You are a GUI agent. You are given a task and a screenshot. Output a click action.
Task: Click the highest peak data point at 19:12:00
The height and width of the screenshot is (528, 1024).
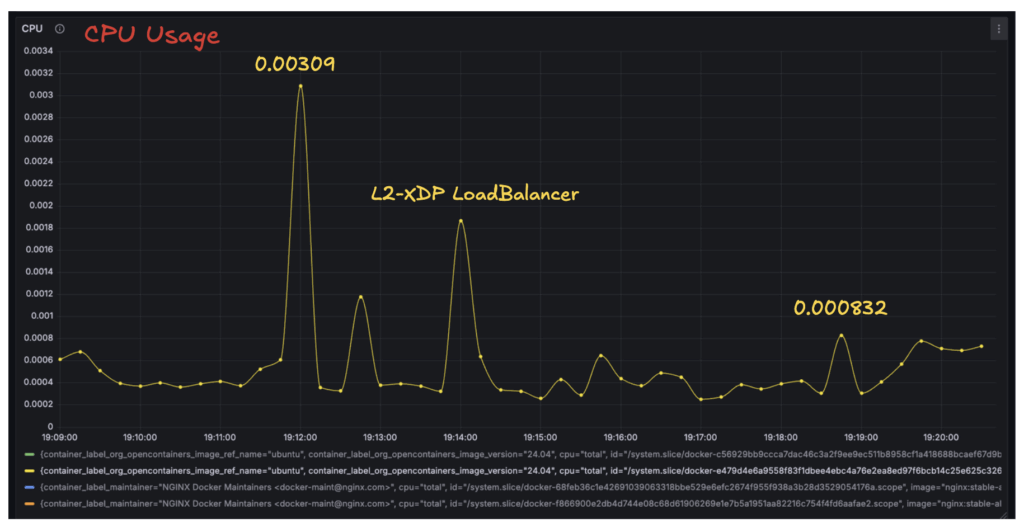pos(300,86)
